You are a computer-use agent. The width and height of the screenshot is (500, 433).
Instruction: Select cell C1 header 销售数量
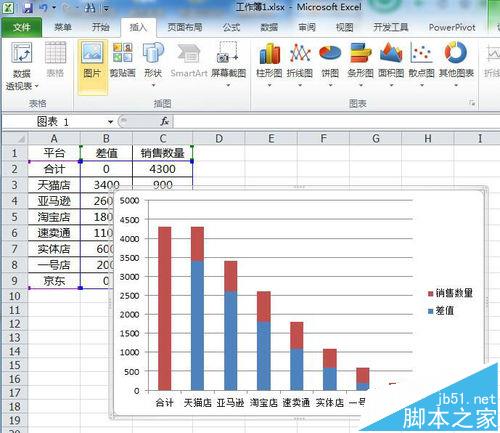click(162, 153)
